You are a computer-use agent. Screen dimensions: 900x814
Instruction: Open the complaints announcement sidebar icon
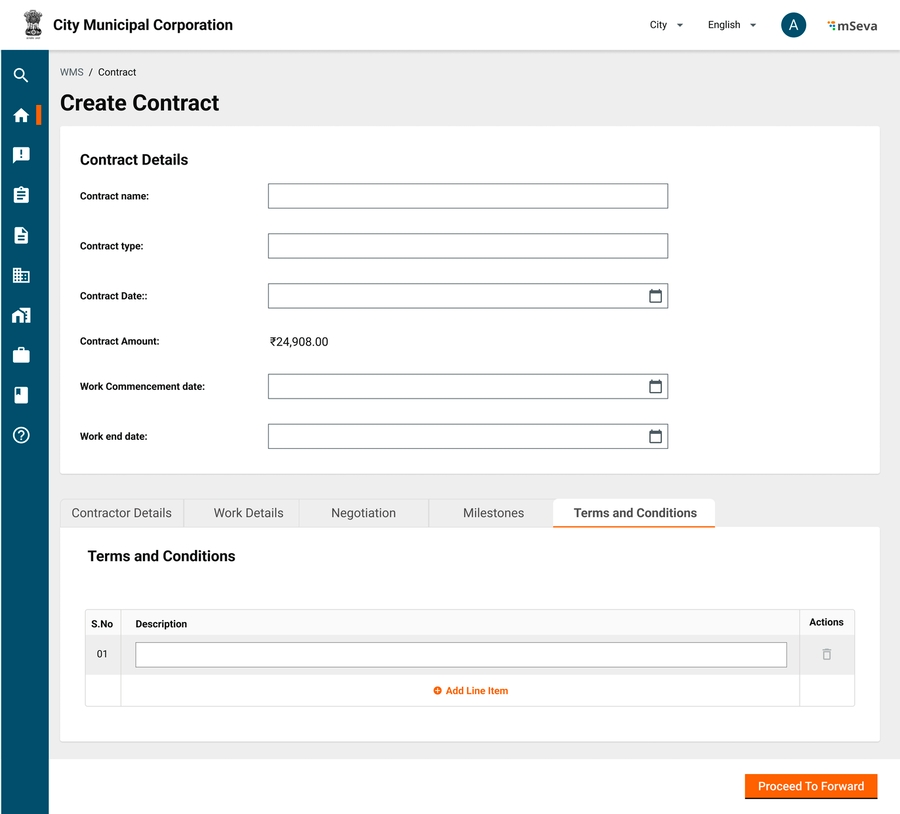[21, 155]
